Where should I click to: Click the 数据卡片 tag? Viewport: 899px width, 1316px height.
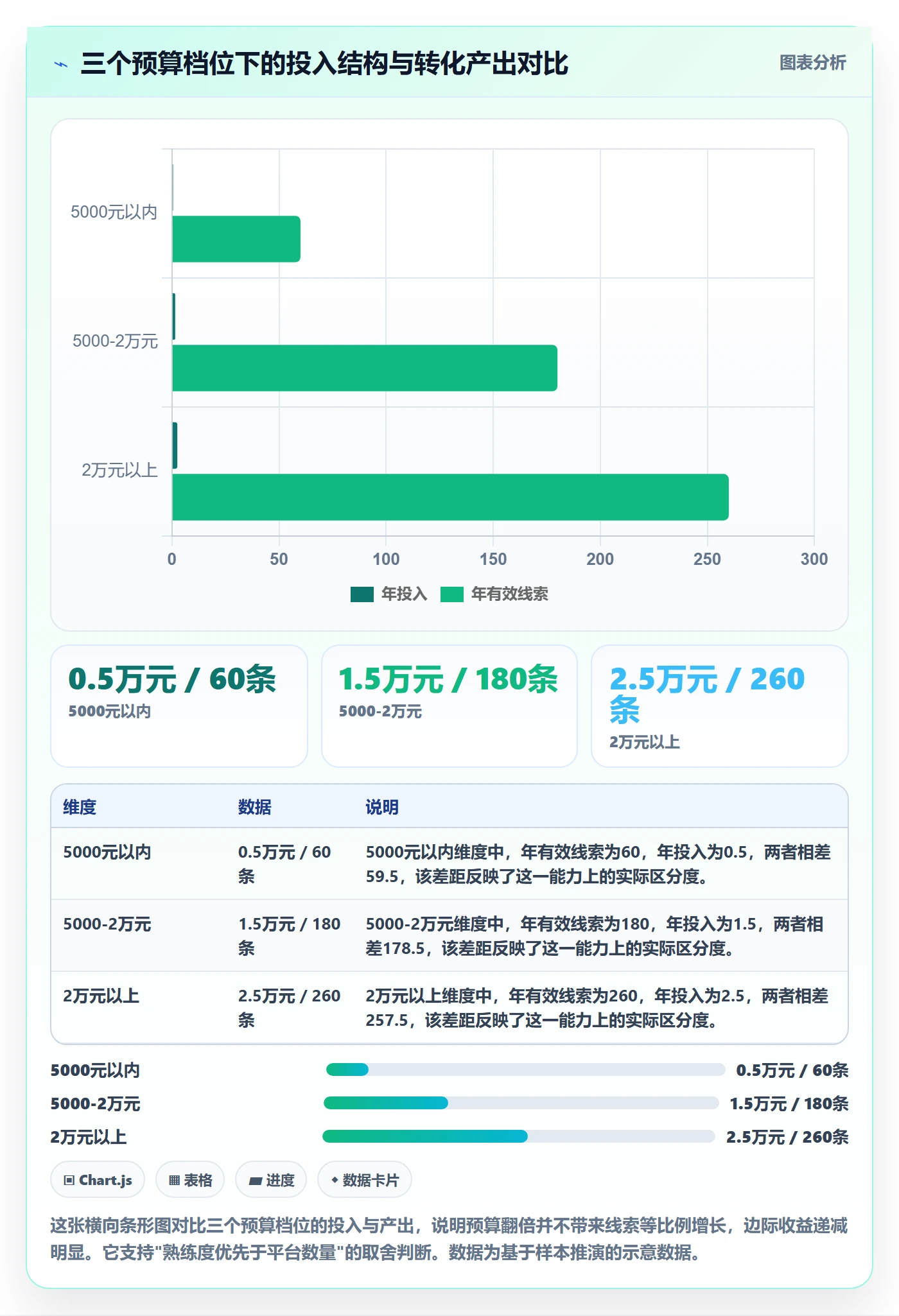365,1180
